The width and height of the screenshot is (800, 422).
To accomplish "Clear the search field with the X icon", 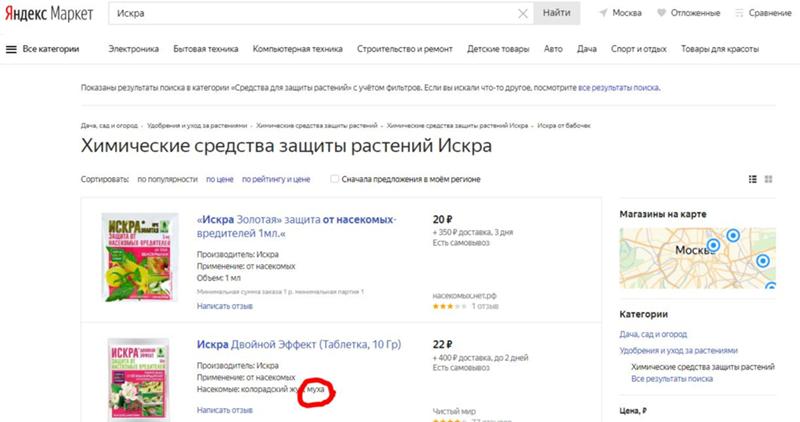I will click(x=523, y=14).
